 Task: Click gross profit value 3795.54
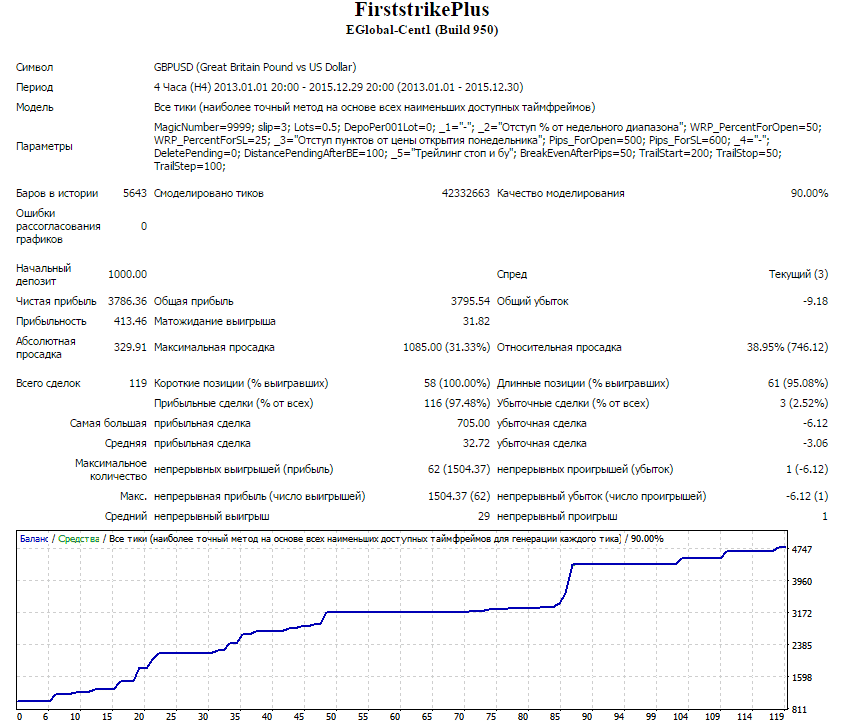[470, 301]
